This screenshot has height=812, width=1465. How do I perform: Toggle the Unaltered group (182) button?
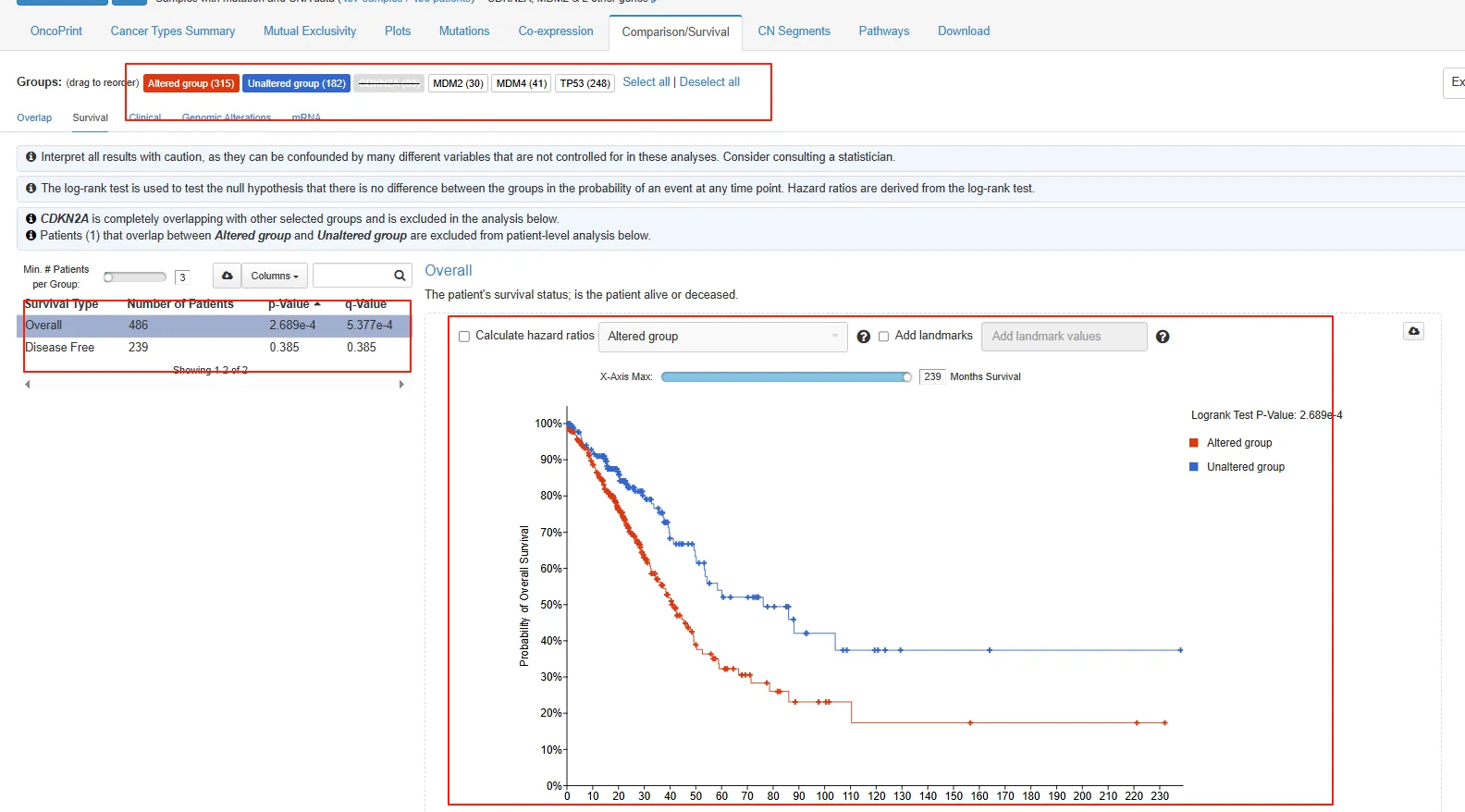[x=296, y=83]
